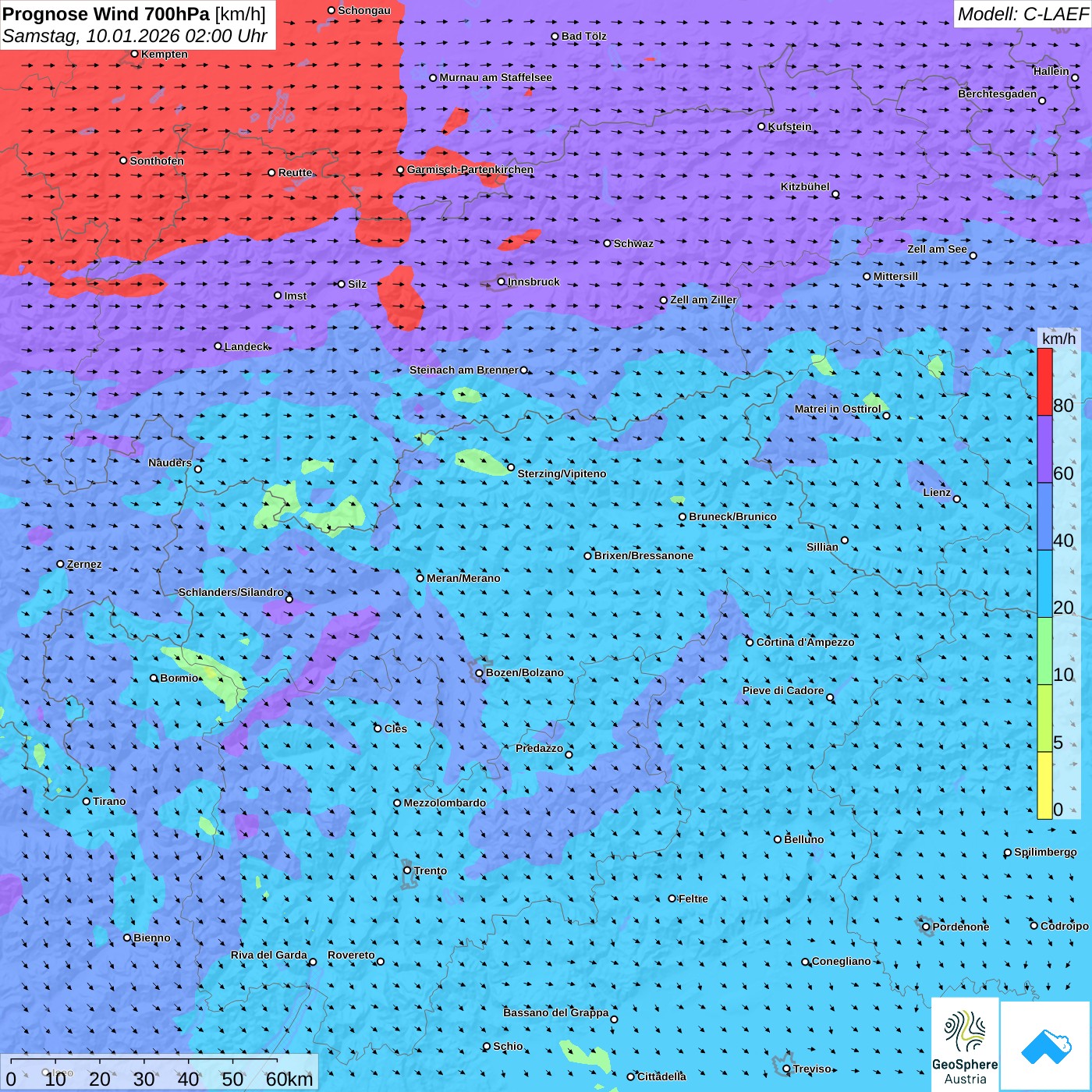The image size is (1092, 1092).
Task: Click the Landeck city marker
Action: pos(218,346)
